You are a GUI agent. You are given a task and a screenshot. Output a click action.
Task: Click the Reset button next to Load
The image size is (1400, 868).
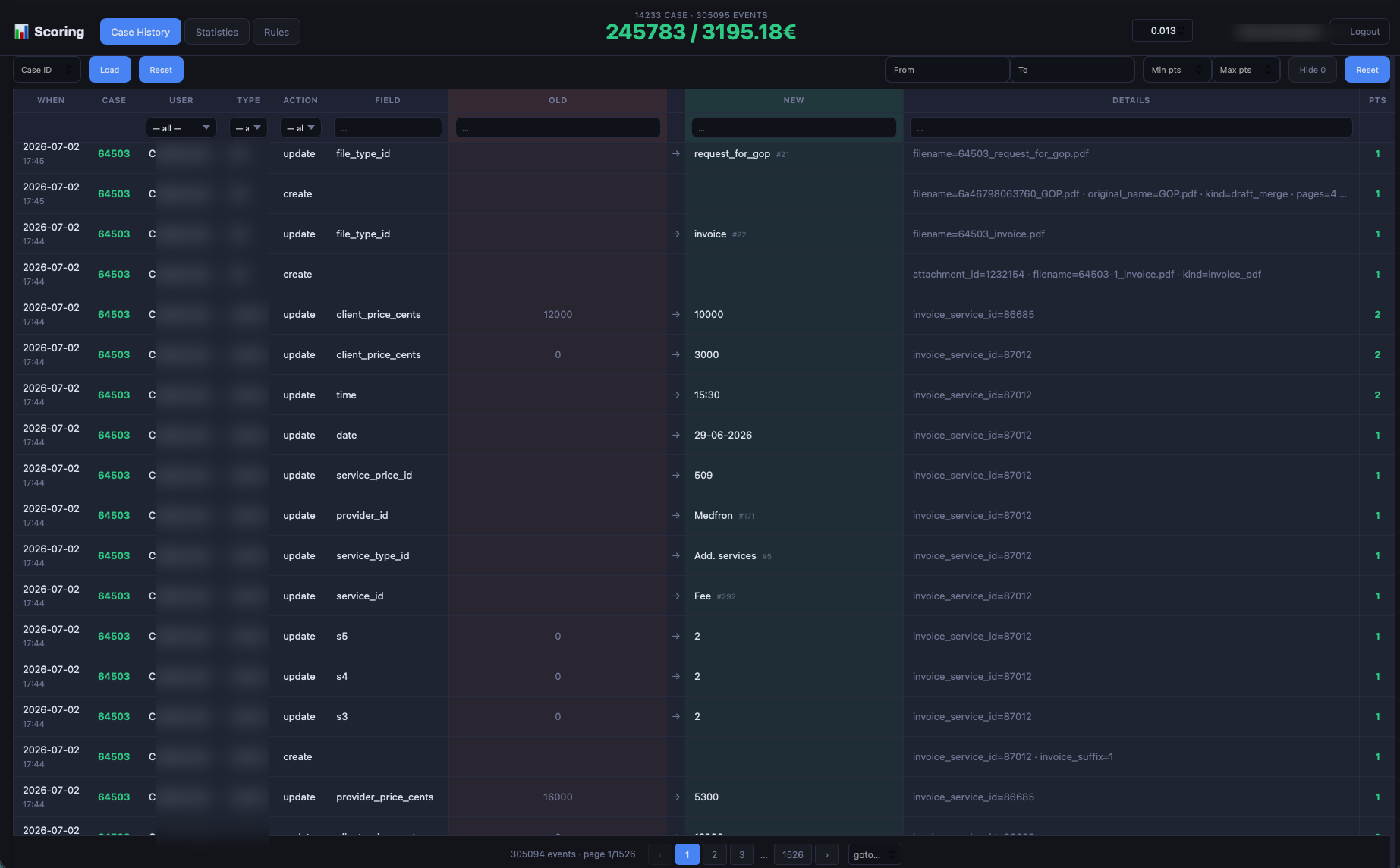tap(161, 70)
